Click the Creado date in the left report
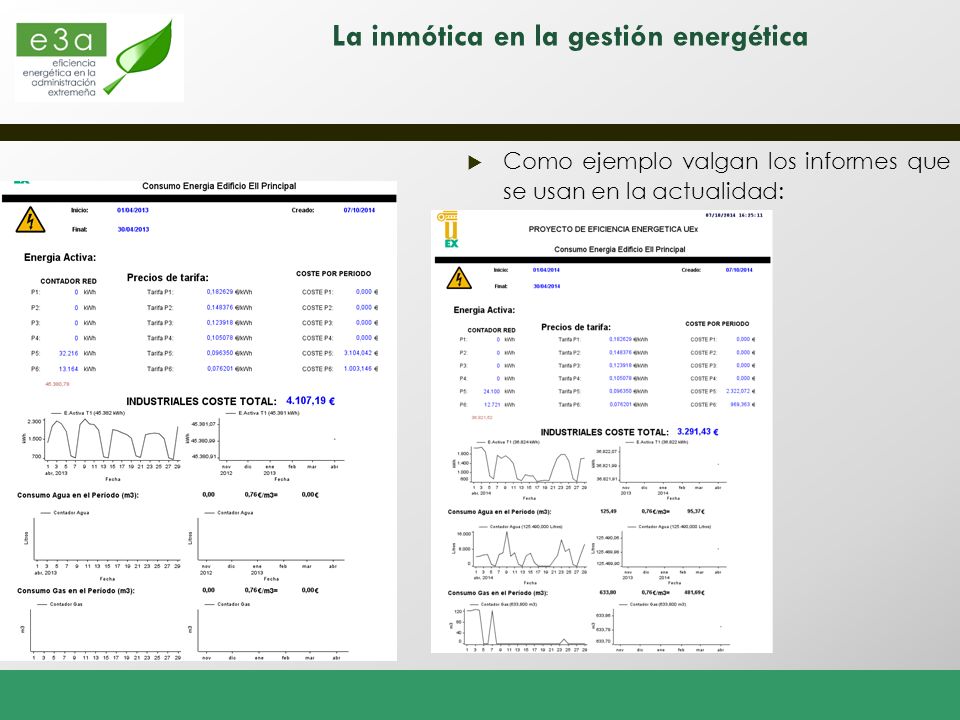The height and width of the screenshot is (720, 960). [359, 210]
